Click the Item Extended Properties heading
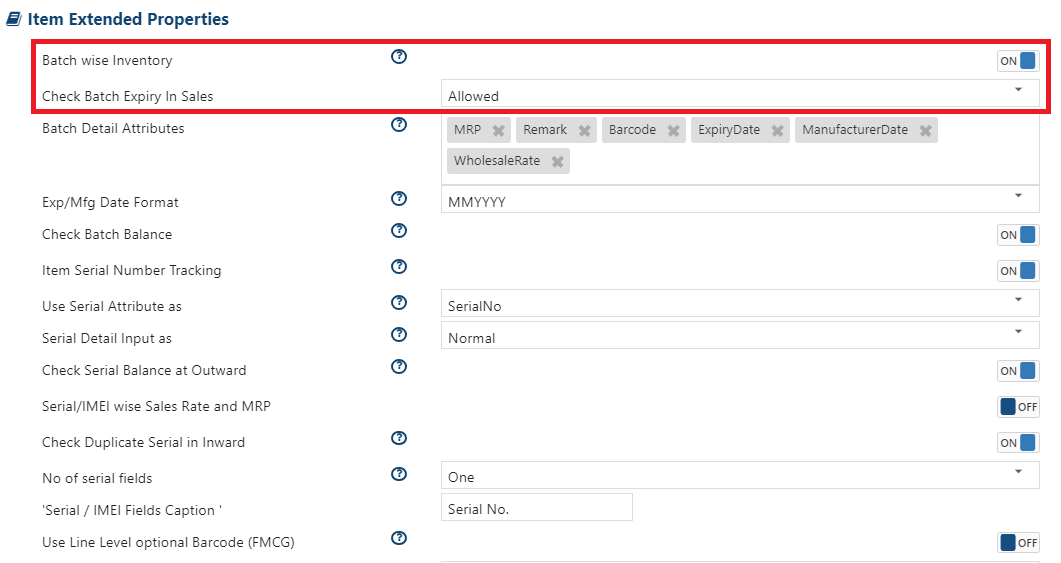Viewport: 1061px width, 563px height. point(128,19)
